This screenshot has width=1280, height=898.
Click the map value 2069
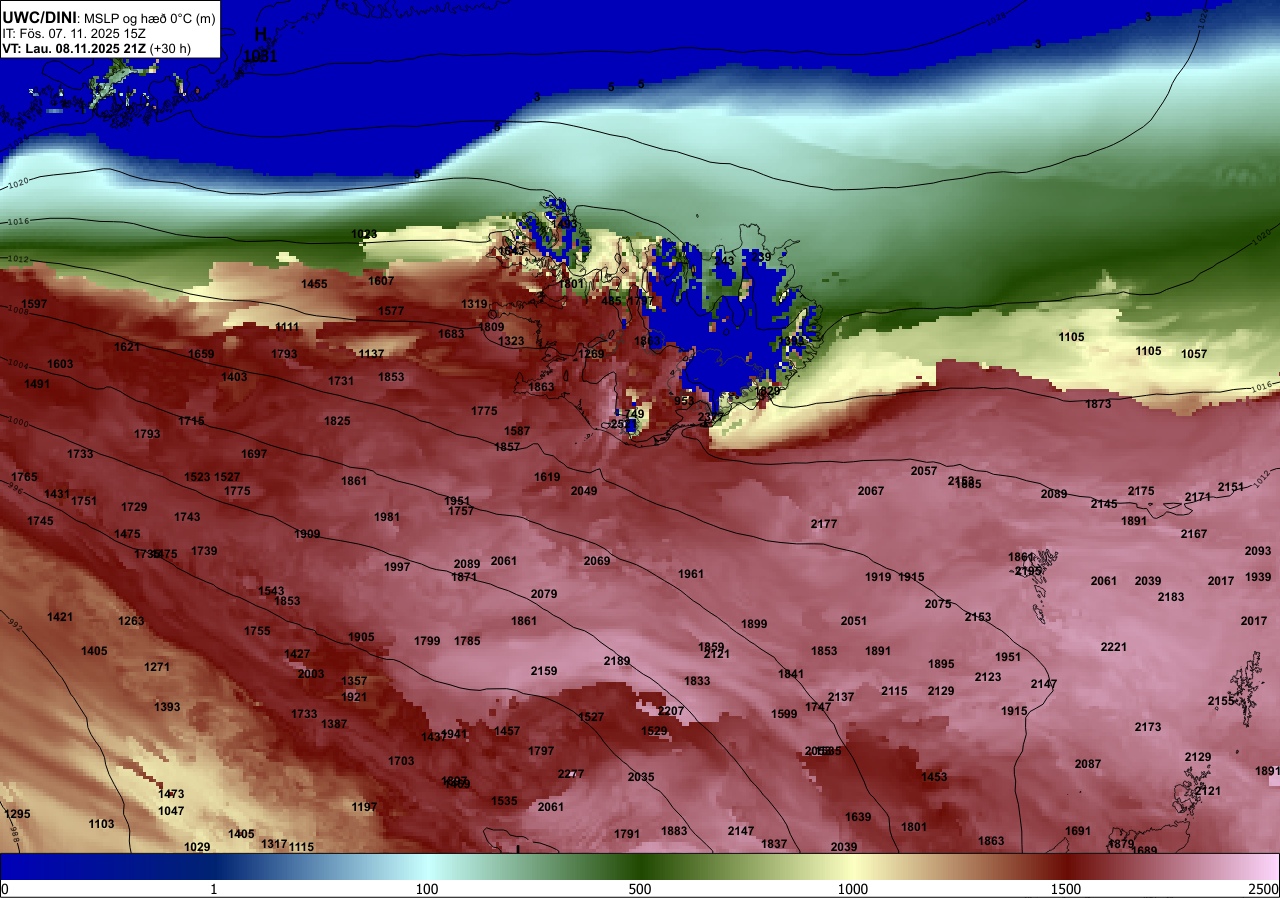[x=597, y=561]
